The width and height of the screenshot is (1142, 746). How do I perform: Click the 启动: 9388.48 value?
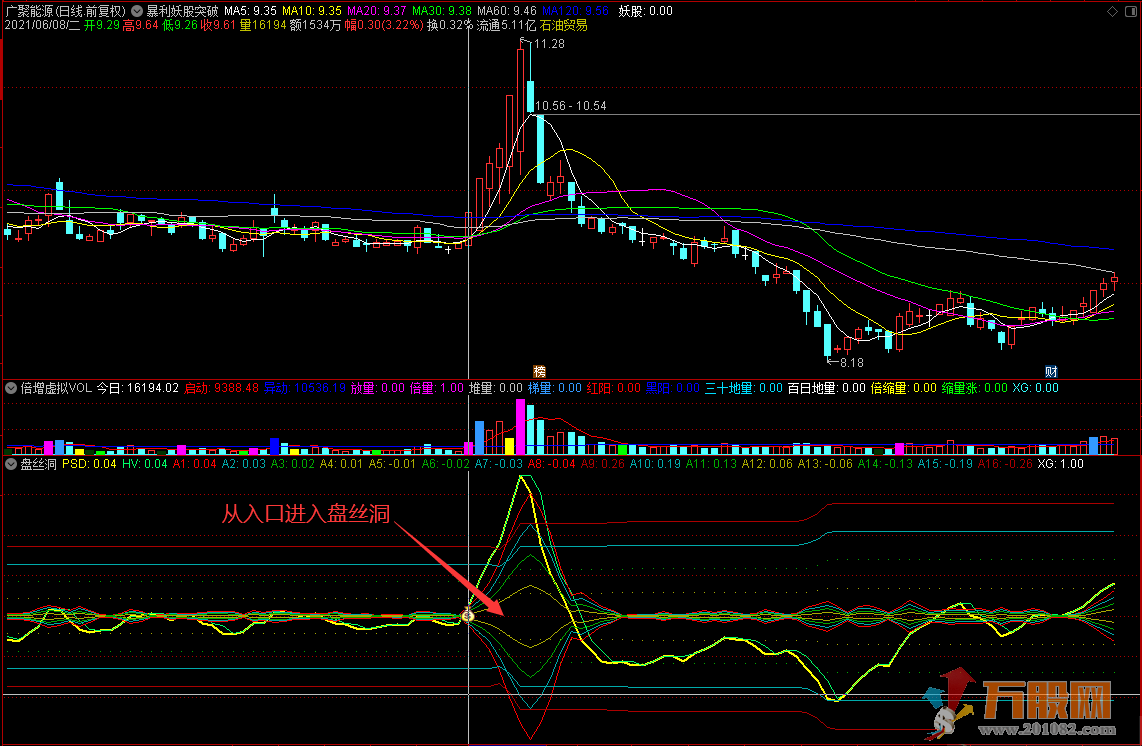point(221,388)
